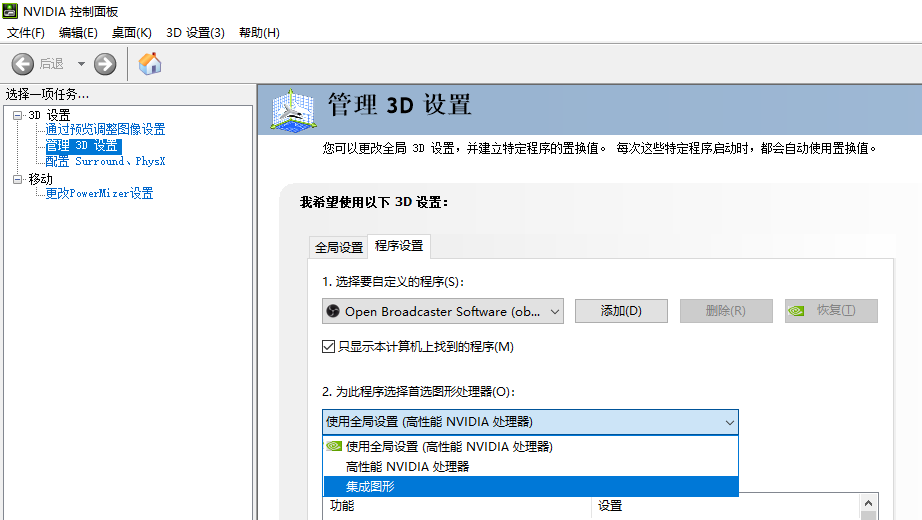
Task: Open the 3D 设置(3) menu
Action: pyautogui.click(x=195, y=33)
